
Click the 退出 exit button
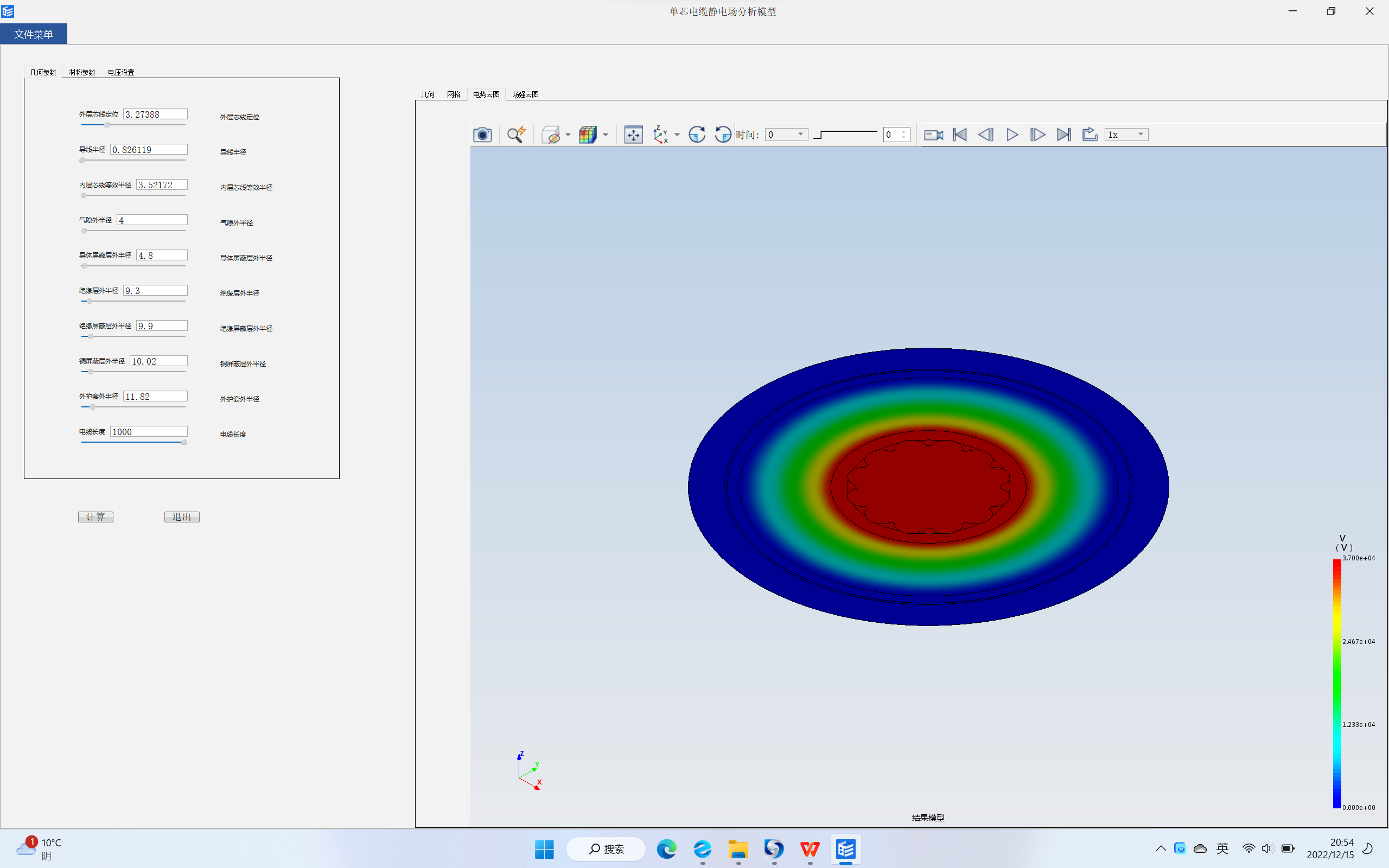point(182,516)
